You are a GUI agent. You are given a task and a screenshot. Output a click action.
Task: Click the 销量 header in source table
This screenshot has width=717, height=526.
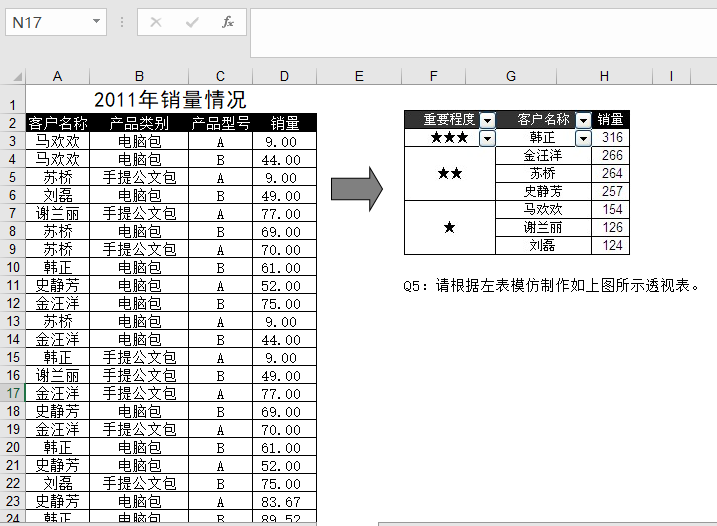tap(284, 123)
